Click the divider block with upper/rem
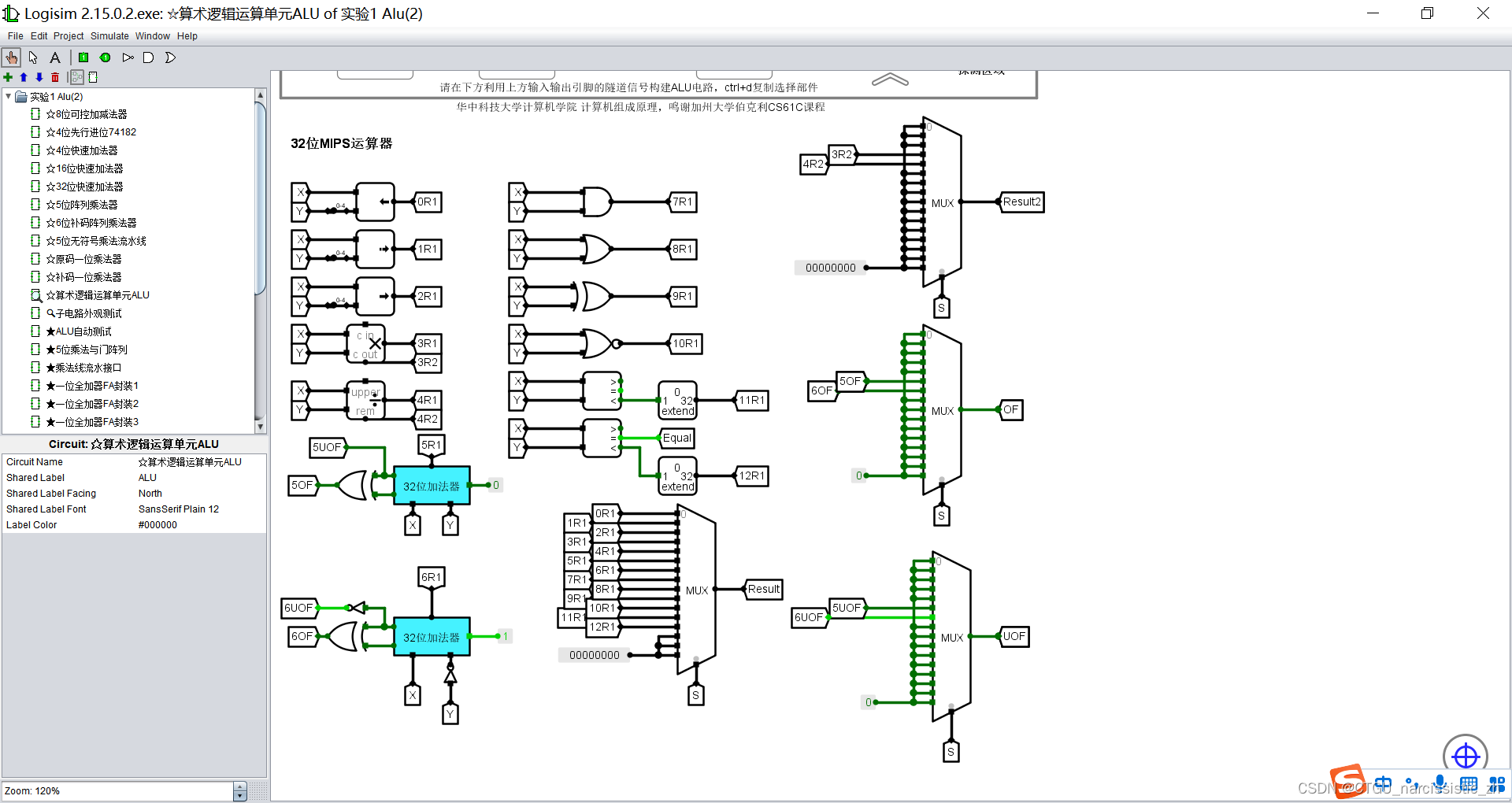This screenshot has height=803, width=1512. pos(367,401)
